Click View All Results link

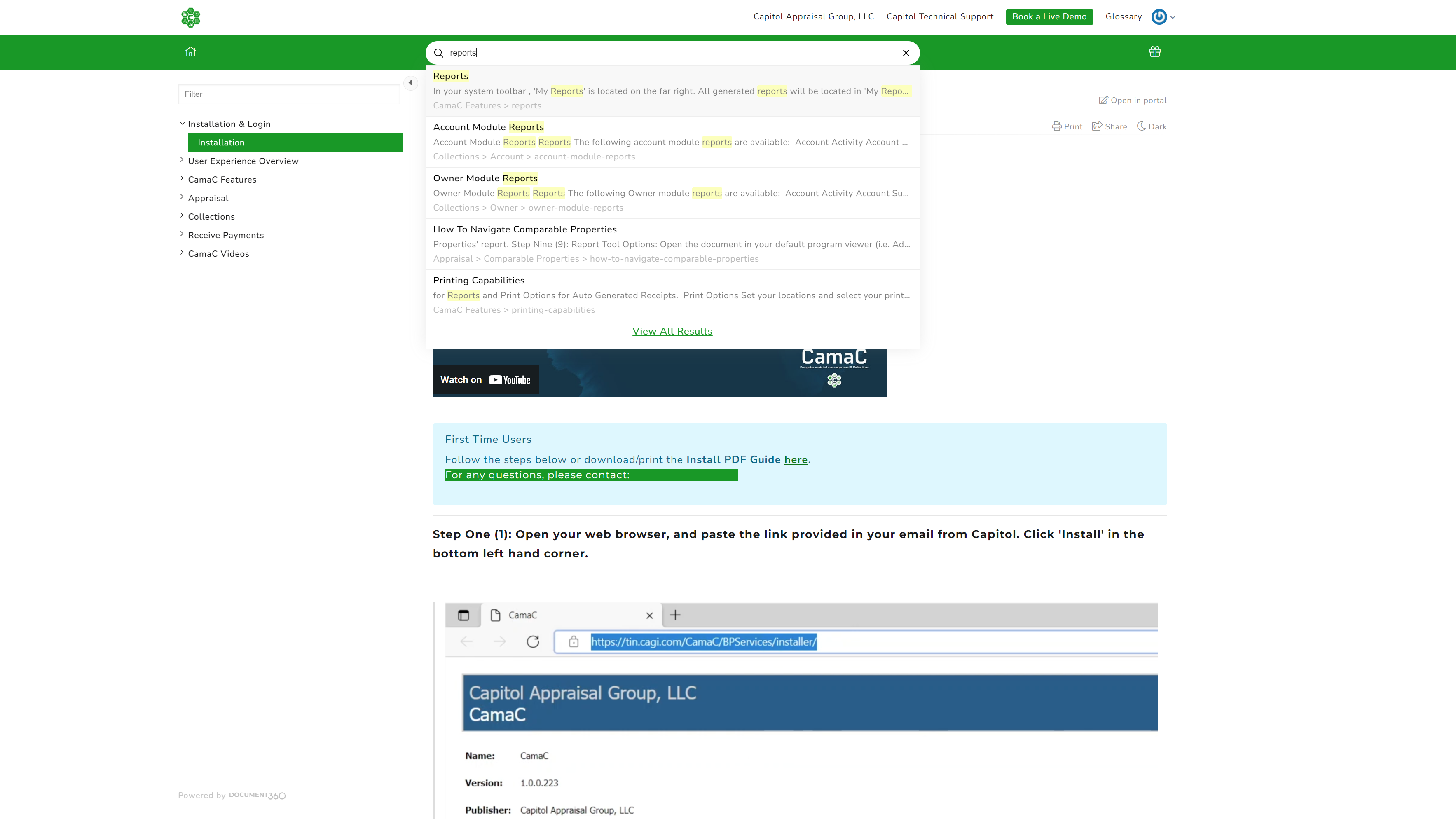point(672,331)
